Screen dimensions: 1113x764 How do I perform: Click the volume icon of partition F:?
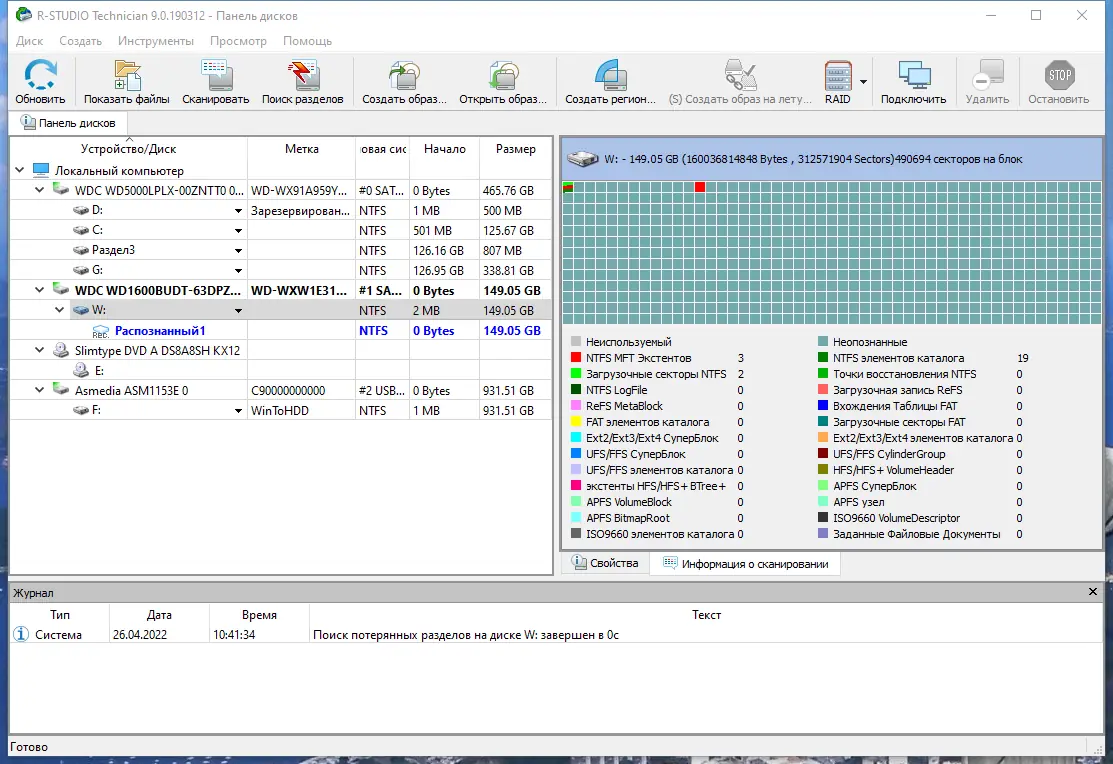81,410
